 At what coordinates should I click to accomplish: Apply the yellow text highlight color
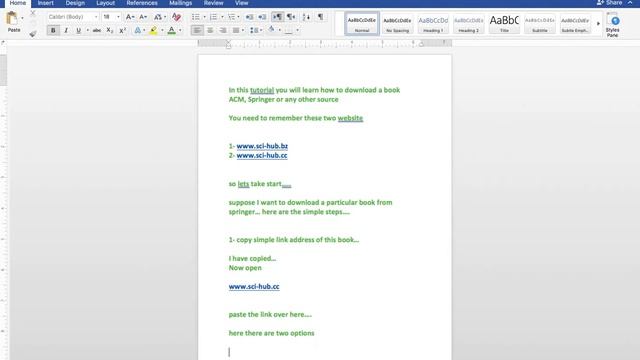tap(153, 30)
